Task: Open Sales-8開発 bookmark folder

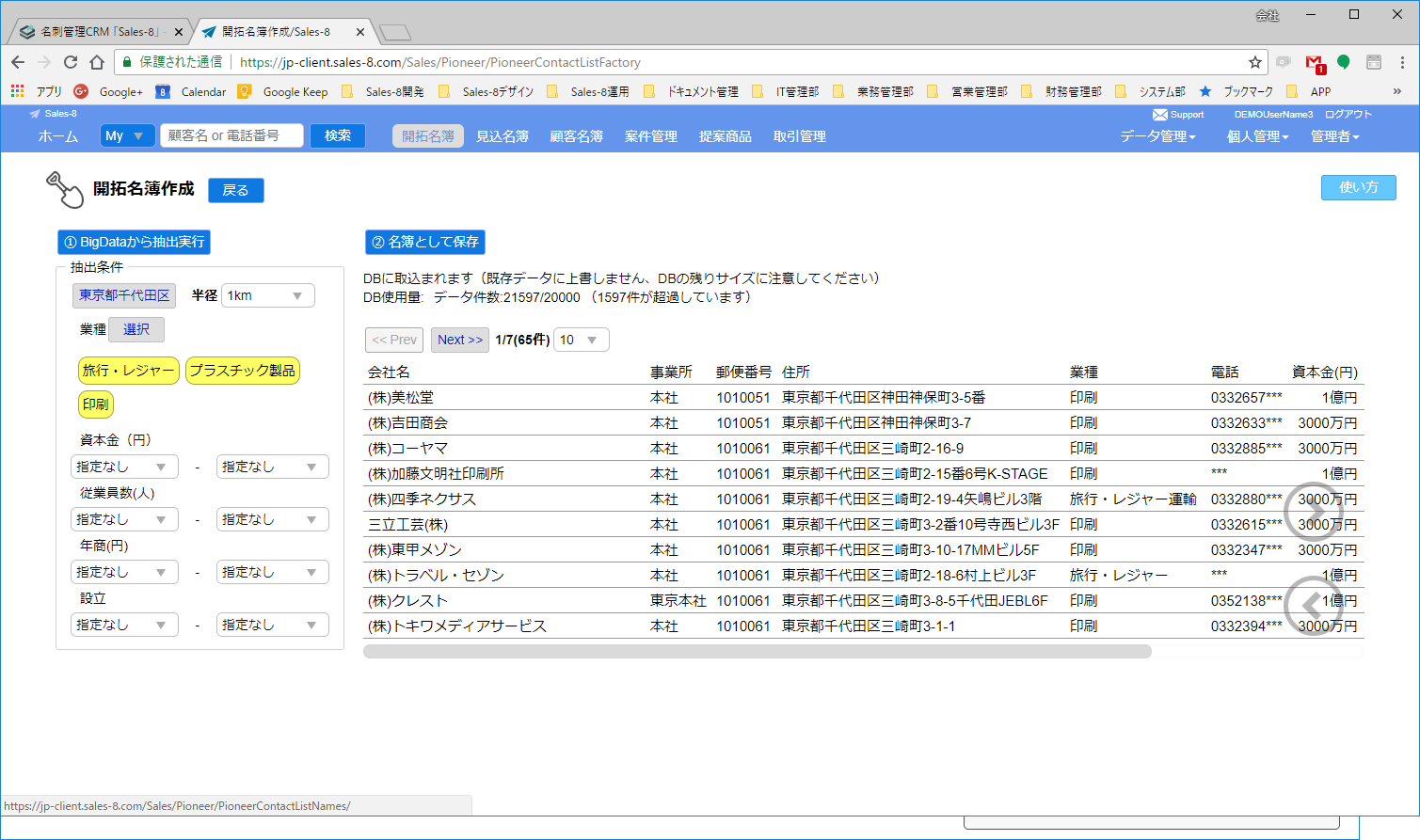Action: point(385,91)
